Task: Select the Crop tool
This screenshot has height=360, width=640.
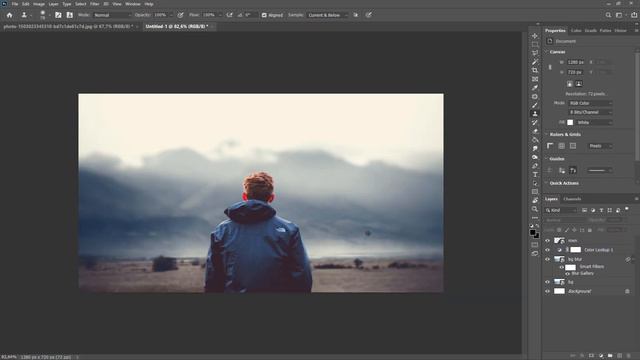Action: tap(535, 71)
